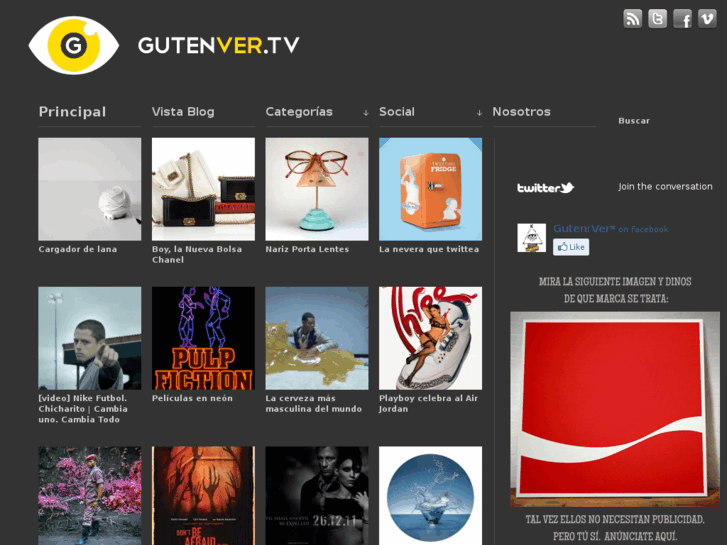The height and width of the screenshot is (545, 727).
Task: Open the 26.12.11 movie poster thumbnail
Action: point(317,495)
